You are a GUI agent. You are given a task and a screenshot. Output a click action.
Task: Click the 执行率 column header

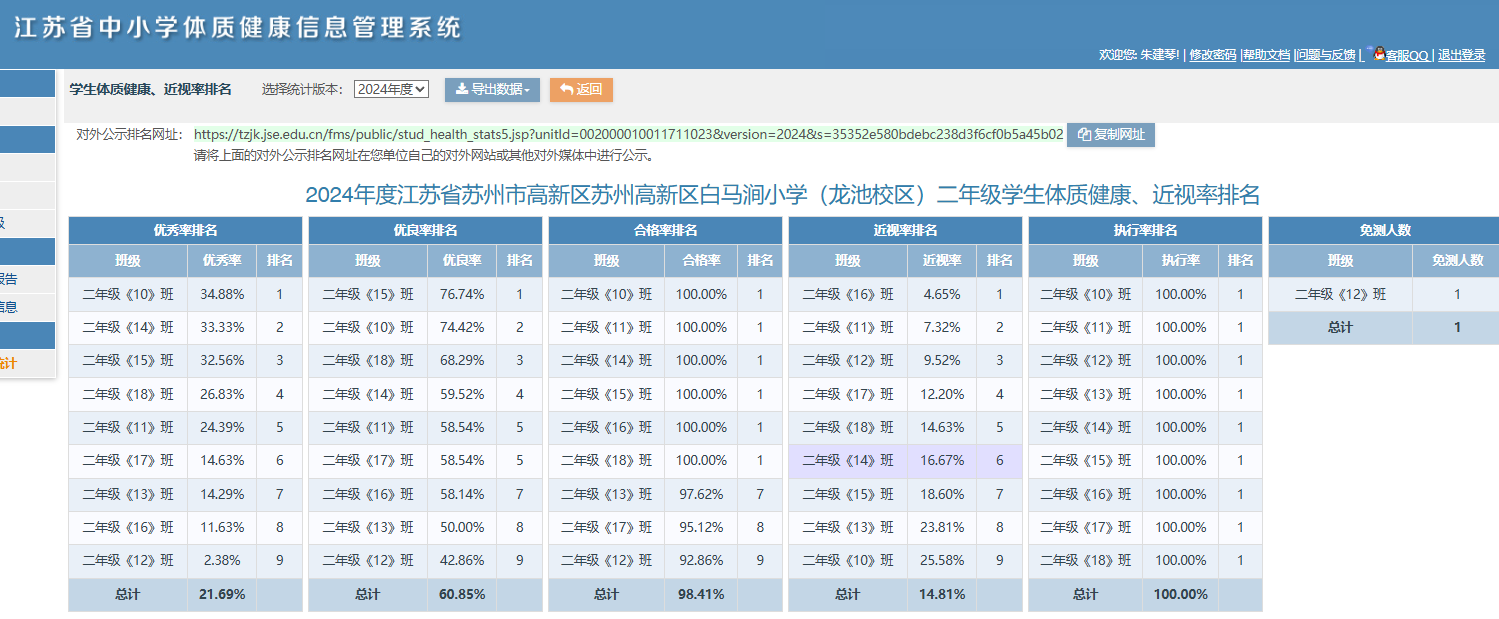(x=1181, y=261)
